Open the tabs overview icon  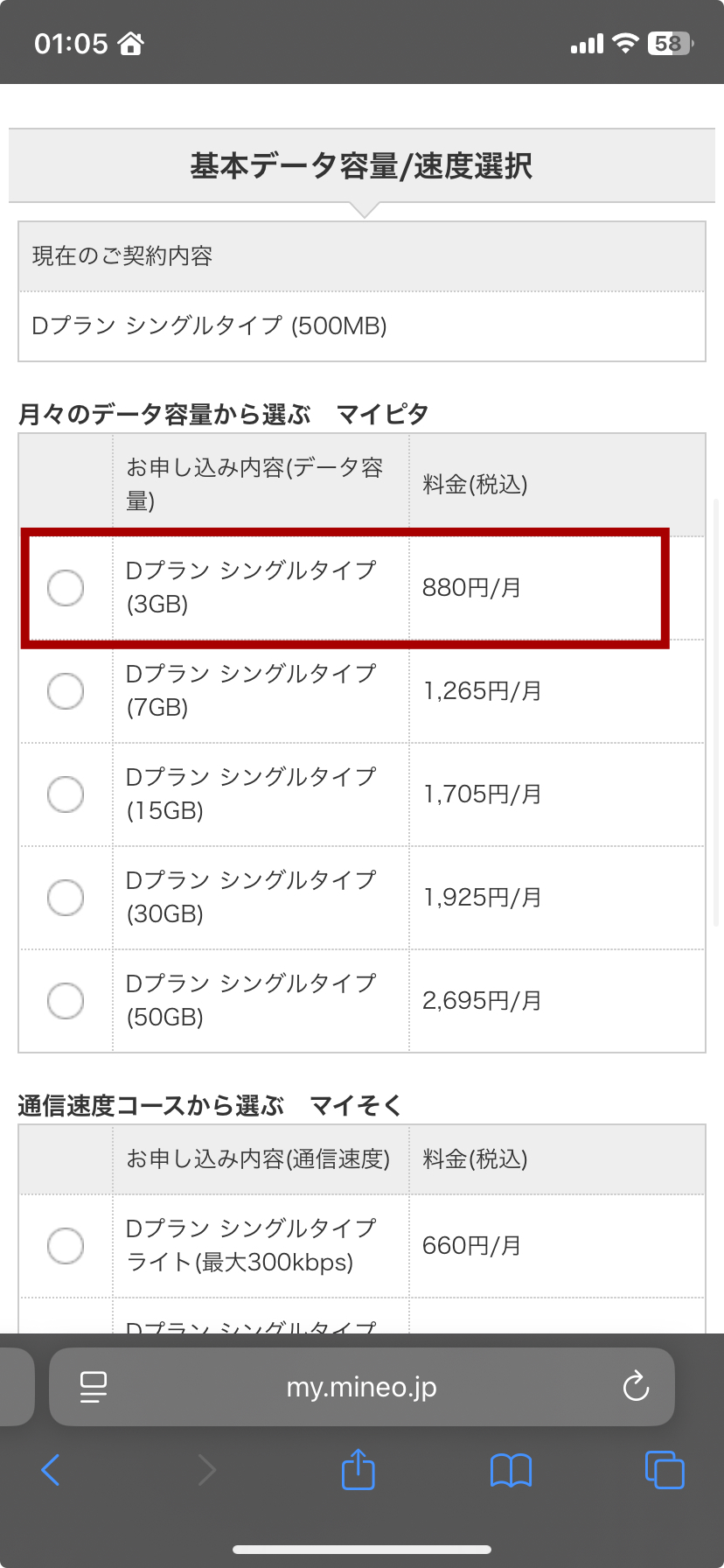coord(665,1470)
